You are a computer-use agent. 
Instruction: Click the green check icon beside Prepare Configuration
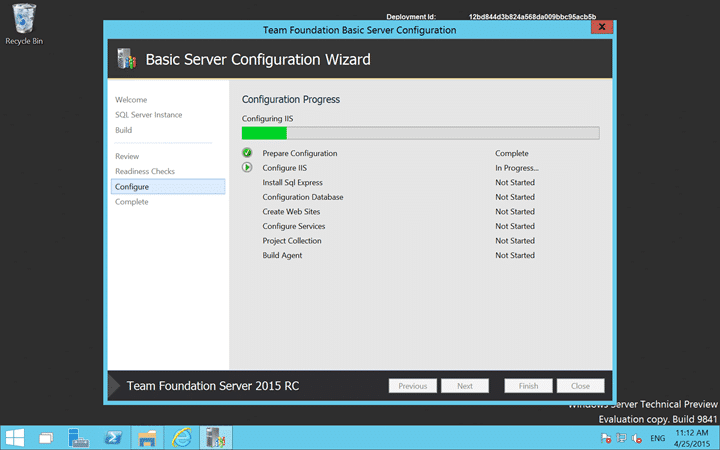point(247,152)
